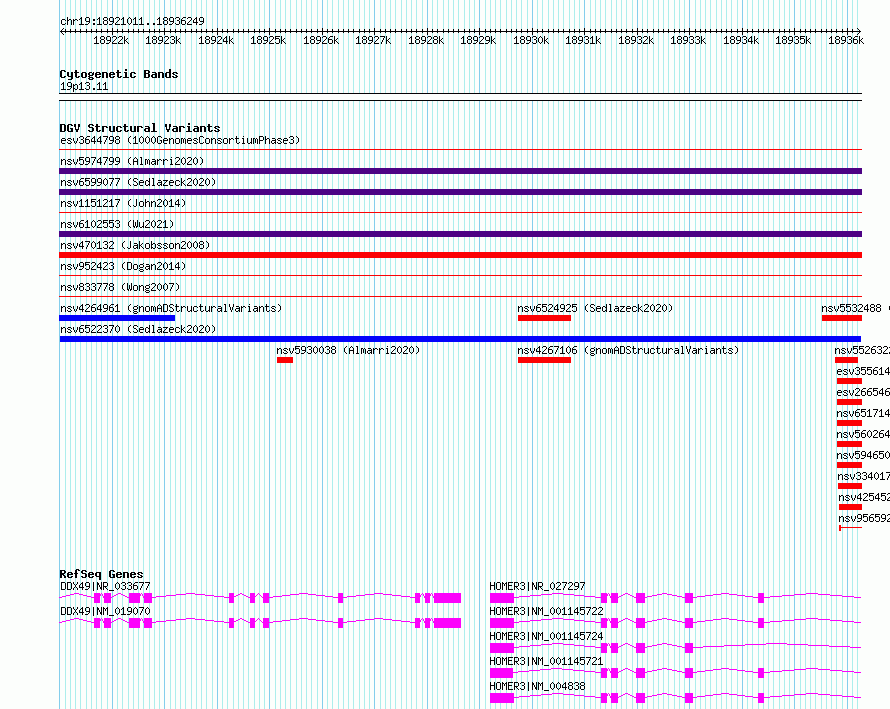Open variant nsv833778 (Wong2007) label
The image size is (890, 709).
click(120, 287)
